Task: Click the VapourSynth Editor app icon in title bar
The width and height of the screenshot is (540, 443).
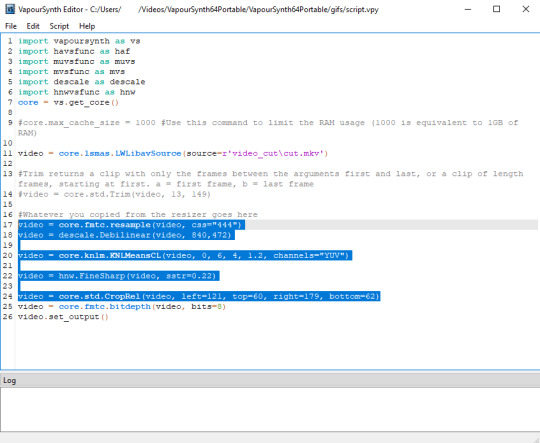Action: pyautogui.click(x=10, y=9)
